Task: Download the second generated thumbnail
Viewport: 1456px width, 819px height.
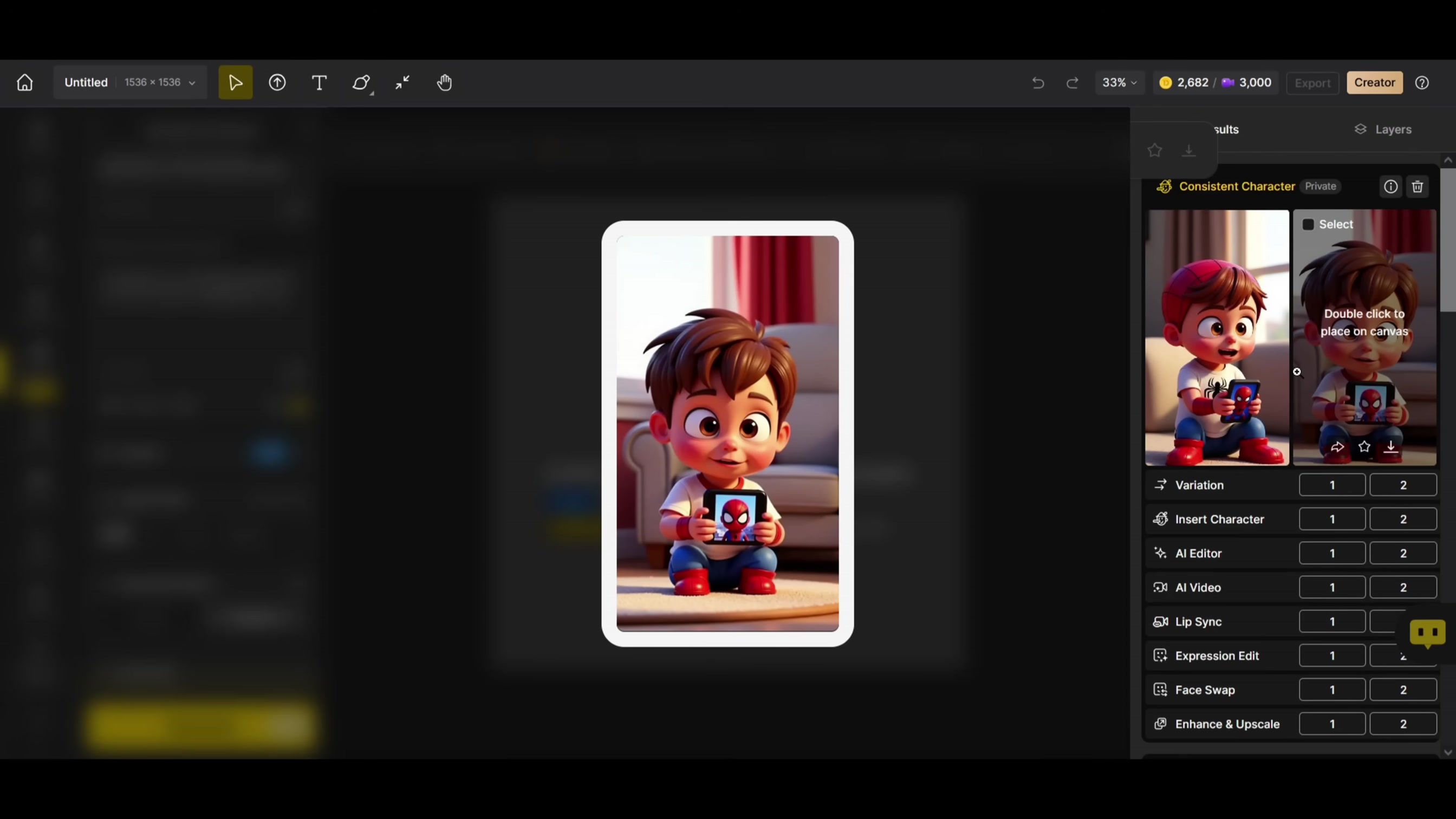Action: [x=1391, y=447]
